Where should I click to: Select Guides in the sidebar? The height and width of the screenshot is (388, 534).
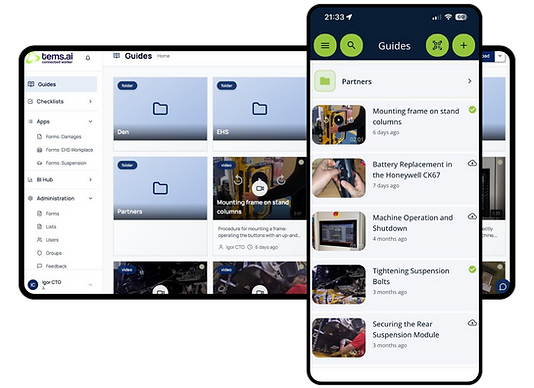click(x=62, y=84)
